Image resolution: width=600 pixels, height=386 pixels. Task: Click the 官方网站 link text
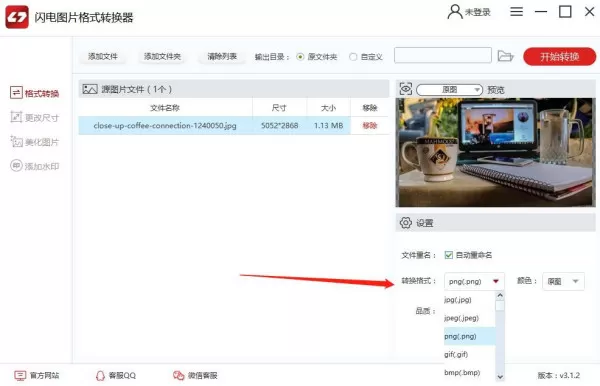click(x=44, y=376)
